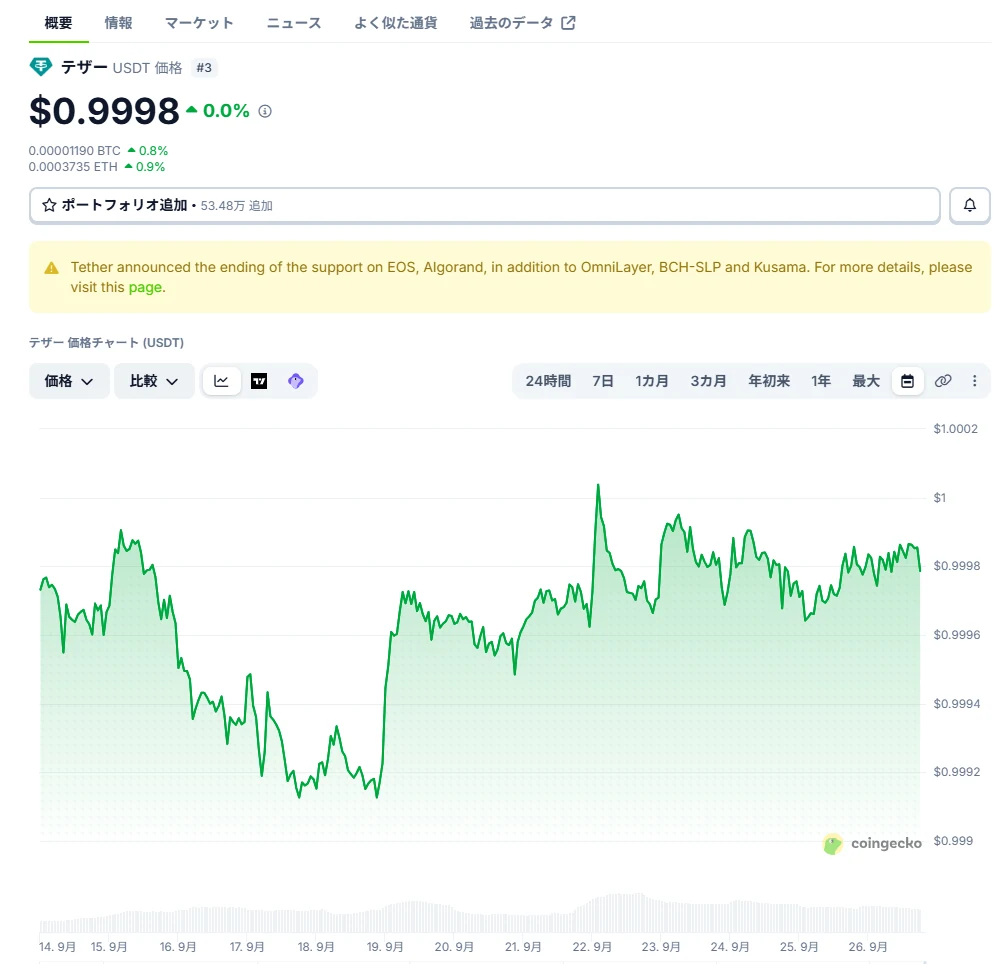The width and height of the screenshot is (1003, 964).
Task: Select the 年初来 time range
Action: [769, 381]
